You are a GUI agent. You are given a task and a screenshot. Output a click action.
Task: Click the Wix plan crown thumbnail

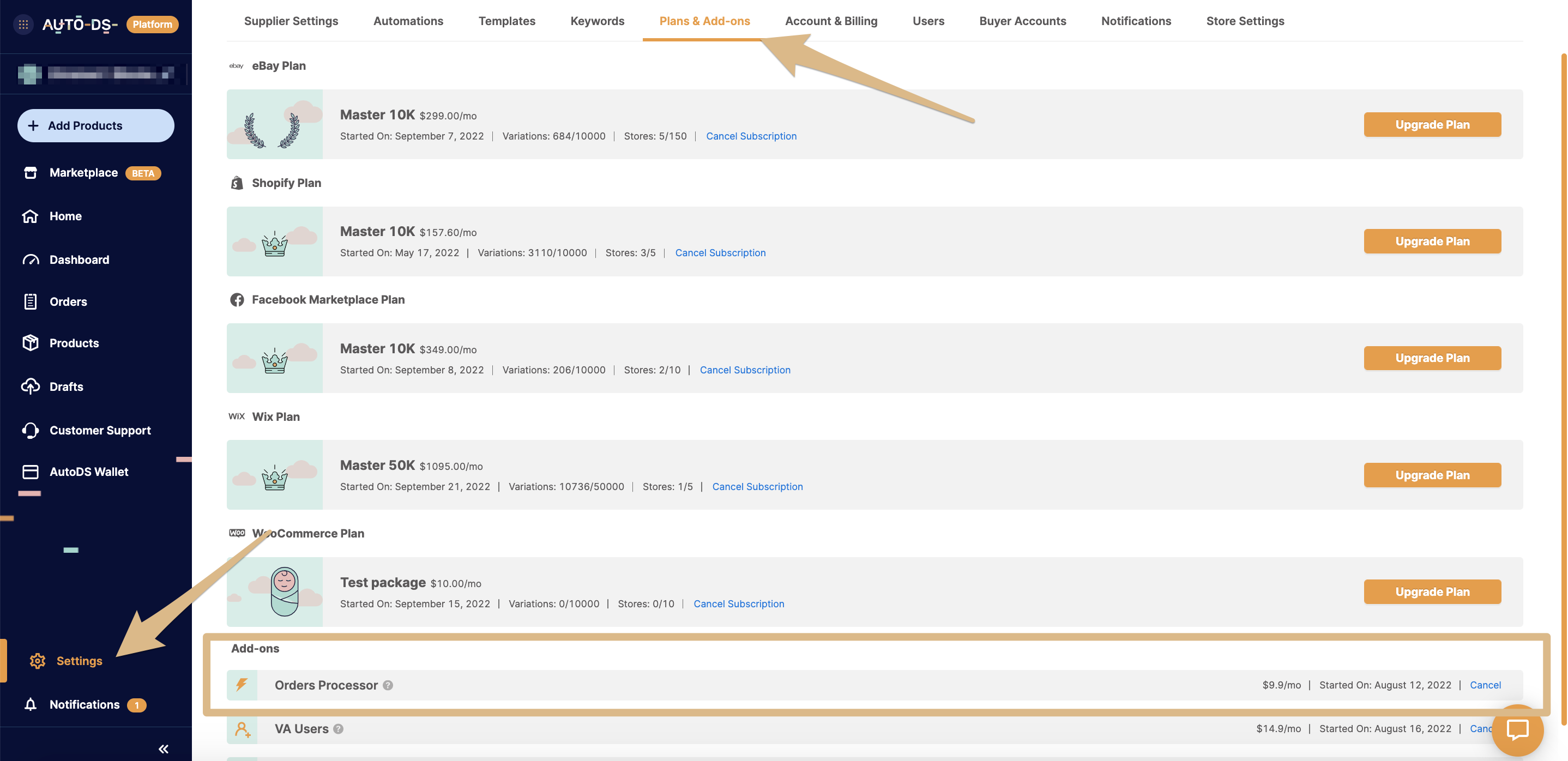tap(275, 475)
